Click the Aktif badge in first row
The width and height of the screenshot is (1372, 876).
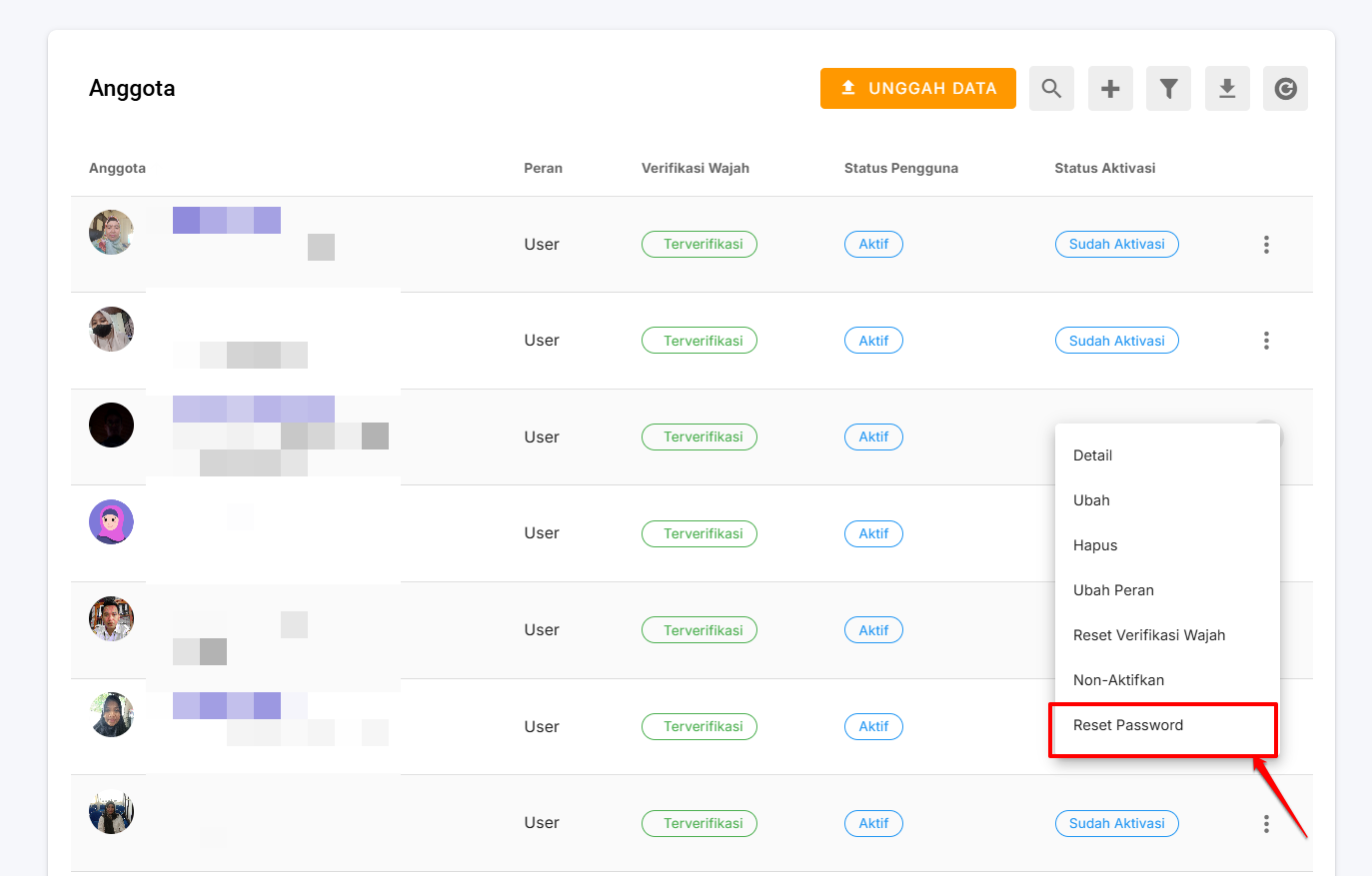[x=873, y=244]
